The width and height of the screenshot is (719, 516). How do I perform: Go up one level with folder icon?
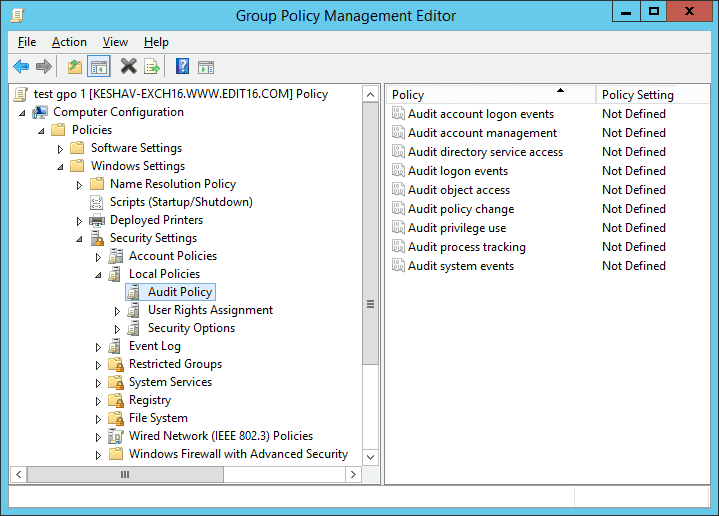point(75,67)
